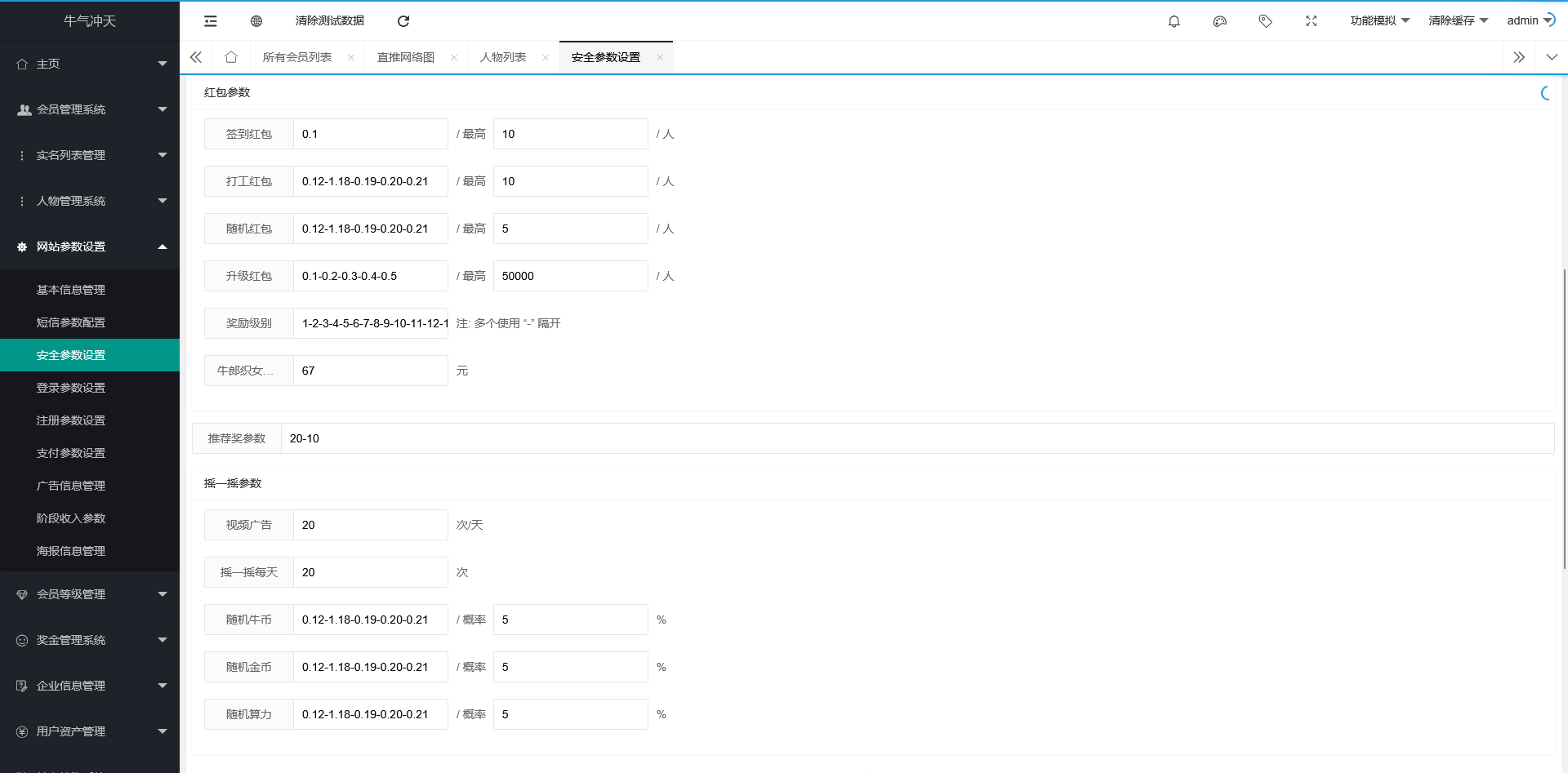Click the tag note icon
This screenshot has width=1568, height=773.
1266,21
